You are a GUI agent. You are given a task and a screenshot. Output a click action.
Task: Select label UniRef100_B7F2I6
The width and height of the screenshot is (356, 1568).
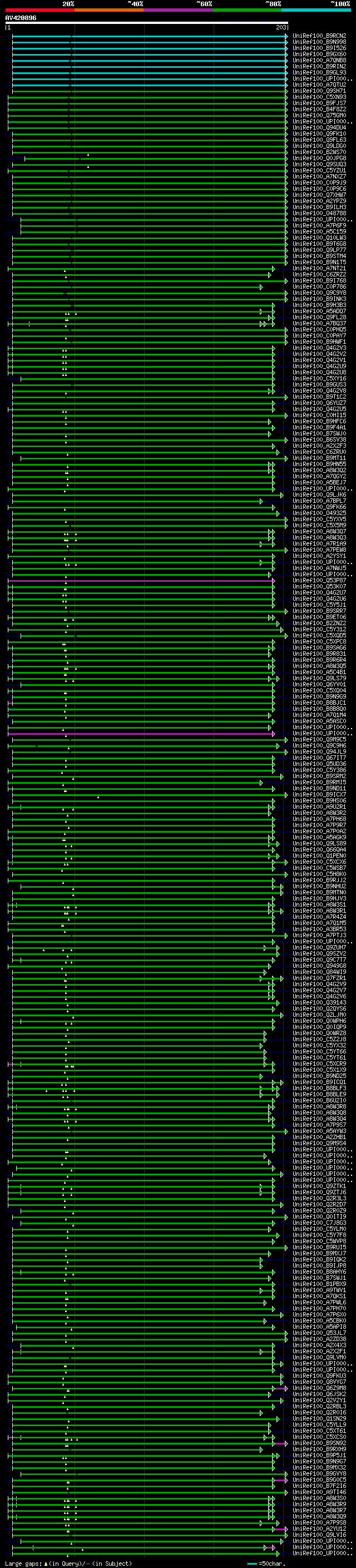click(319, 1486)
